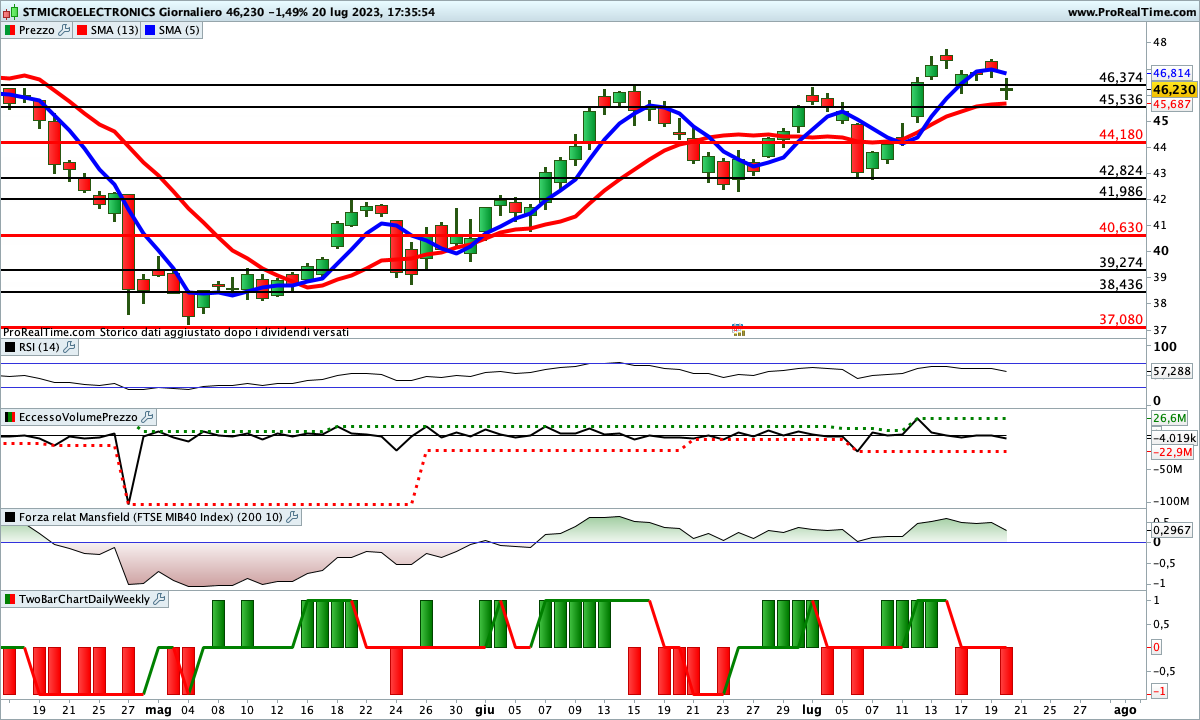Click the red -22,9M value tag
1200x720 pixels.
[x=1172, y=452]
